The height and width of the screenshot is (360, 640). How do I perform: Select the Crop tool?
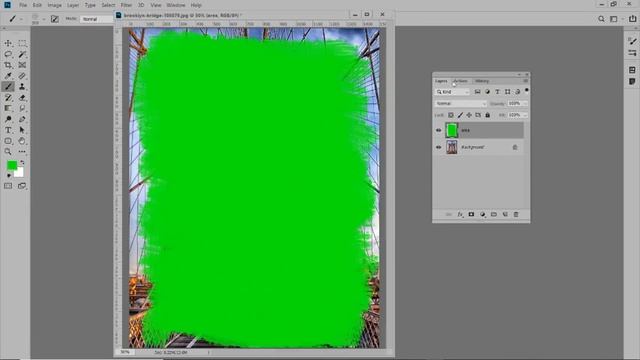[8, 65]
